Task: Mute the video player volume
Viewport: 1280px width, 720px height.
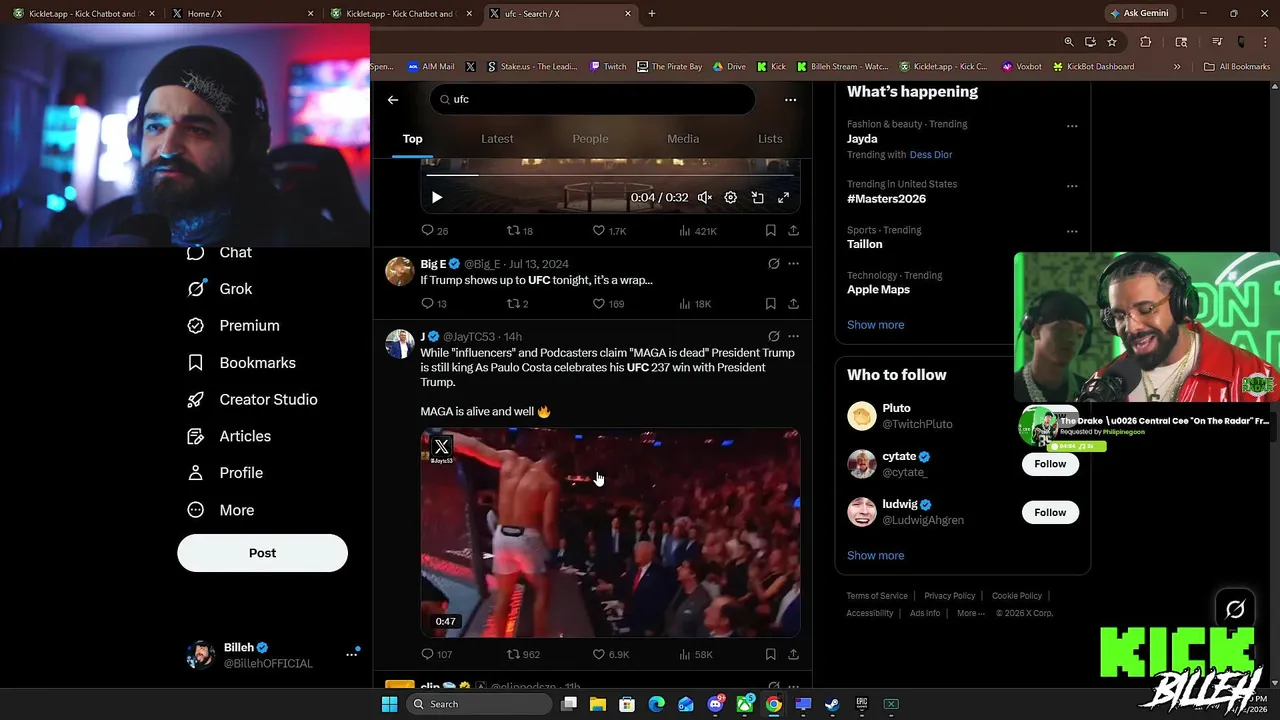Action: click(x=705, y=198)
